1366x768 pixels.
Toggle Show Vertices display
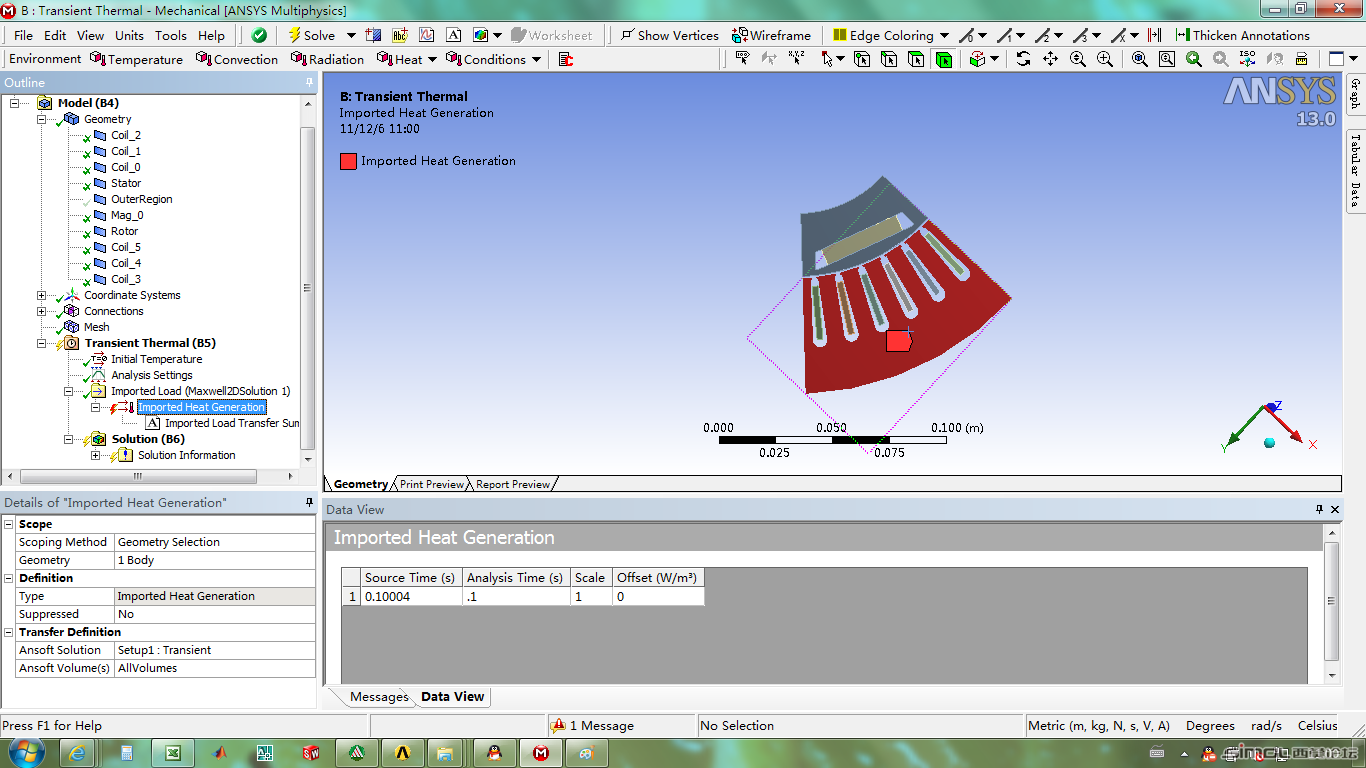pyautogui.click(x=670, y=35)
